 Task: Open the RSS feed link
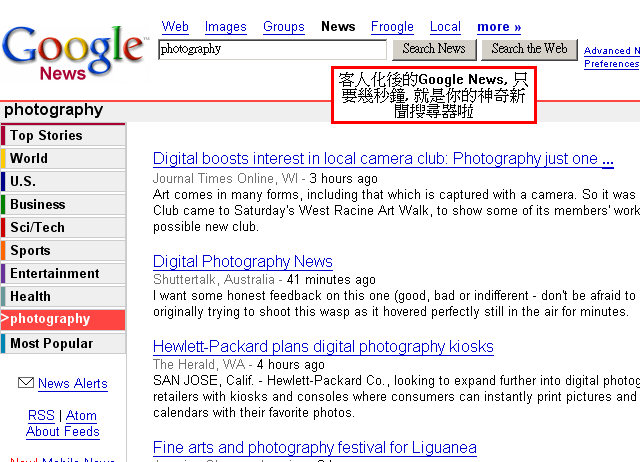pos(41,415)
